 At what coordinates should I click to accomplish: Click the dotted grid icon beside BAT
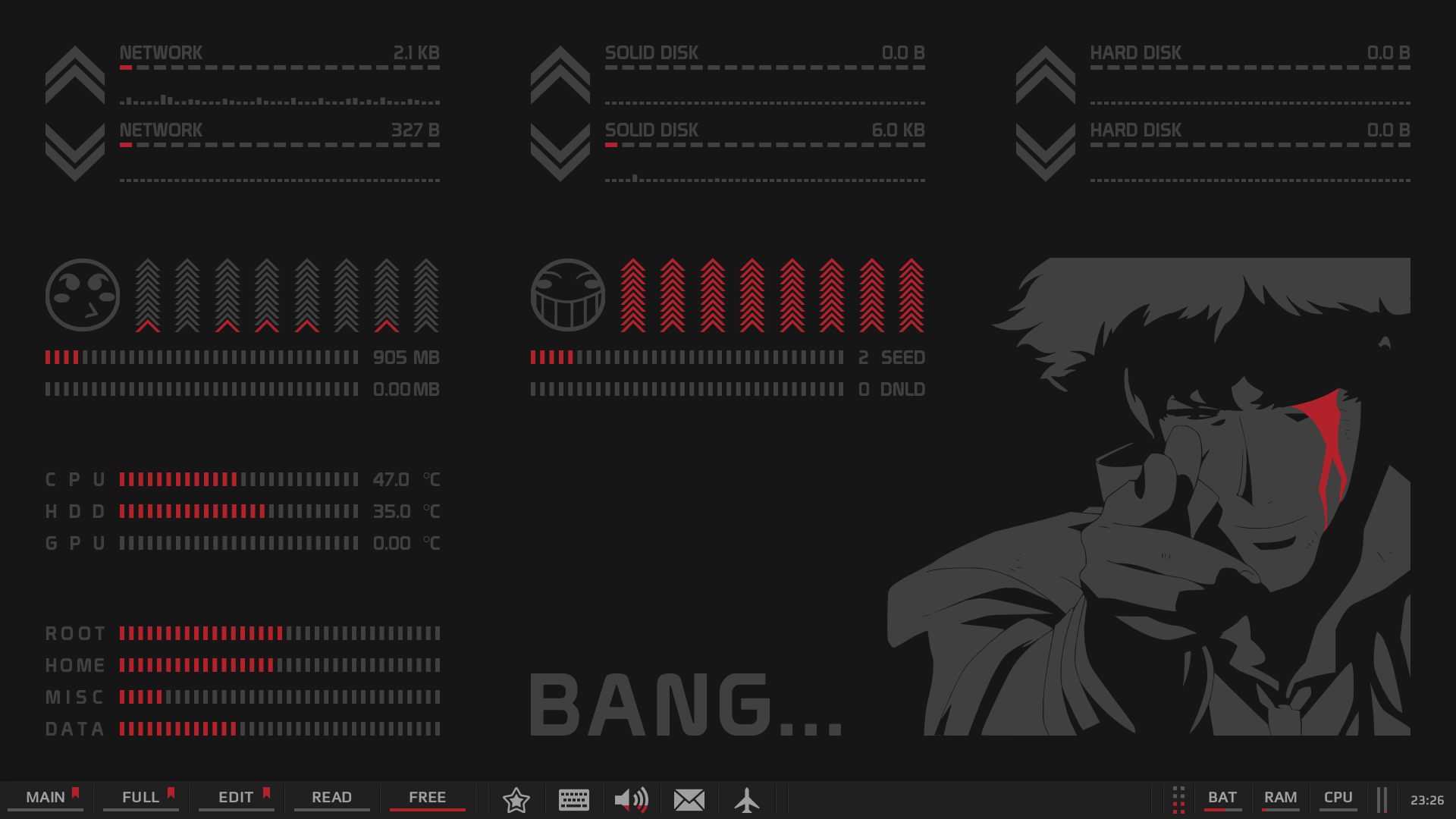tap(1178, 800)
